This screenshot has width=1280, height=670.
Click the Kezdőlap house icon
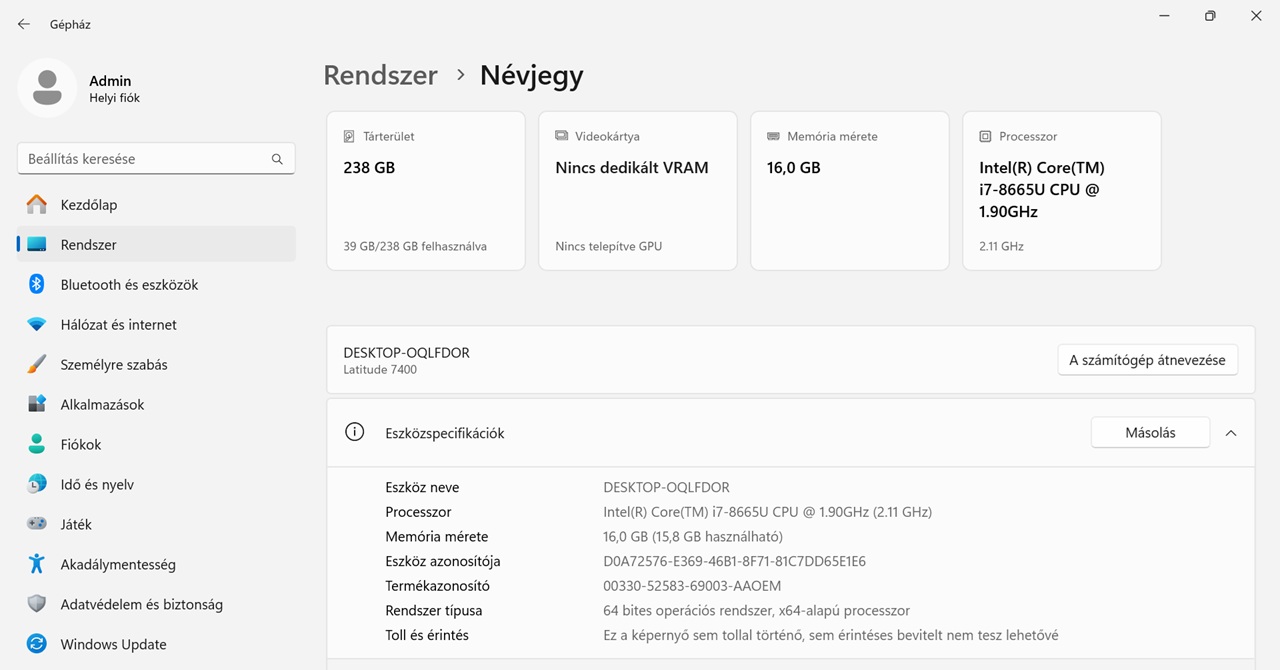[x=37, y=204]
